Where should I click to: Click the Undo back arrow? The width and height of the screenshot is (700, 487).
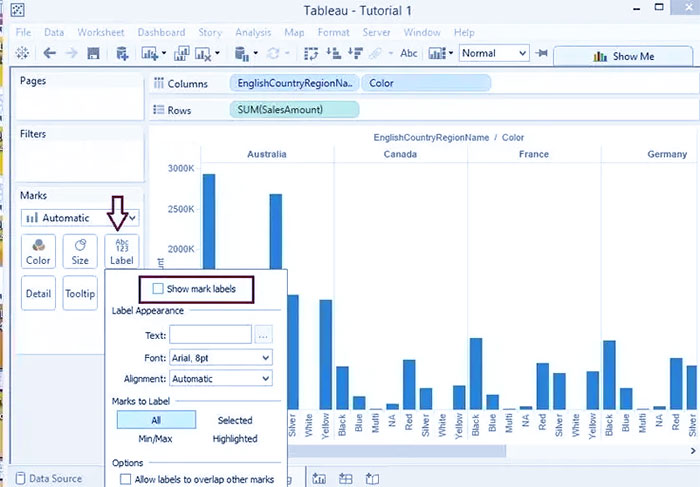pos(49,54)
